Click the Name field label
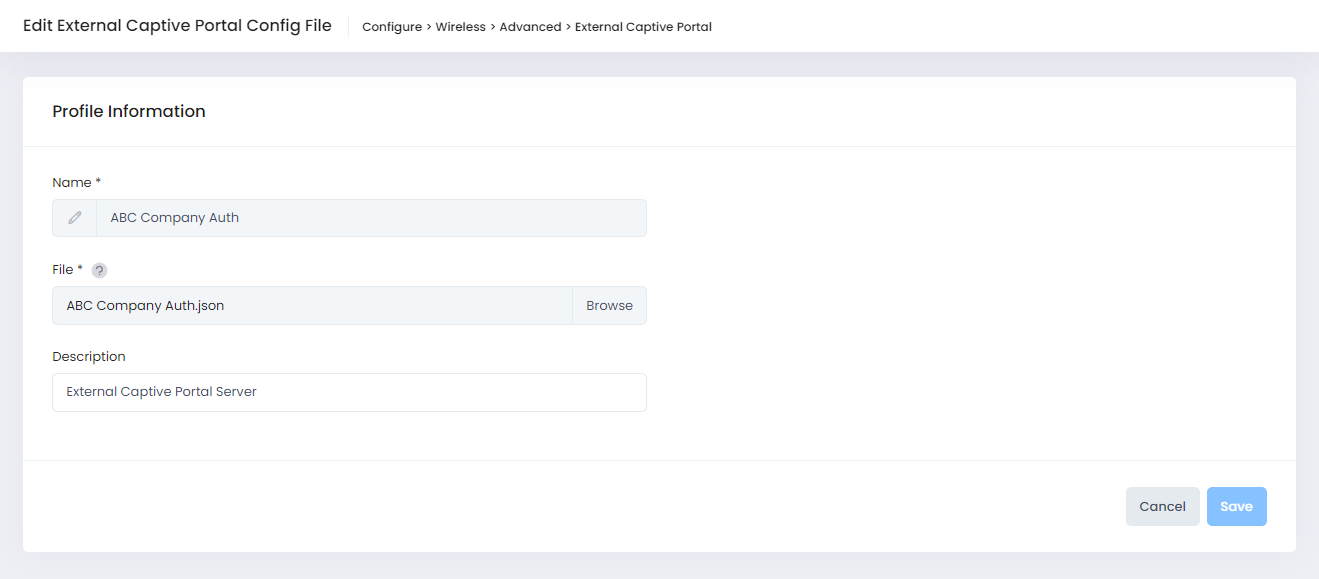Screen dimensions: 1319x579 [71, 183]
